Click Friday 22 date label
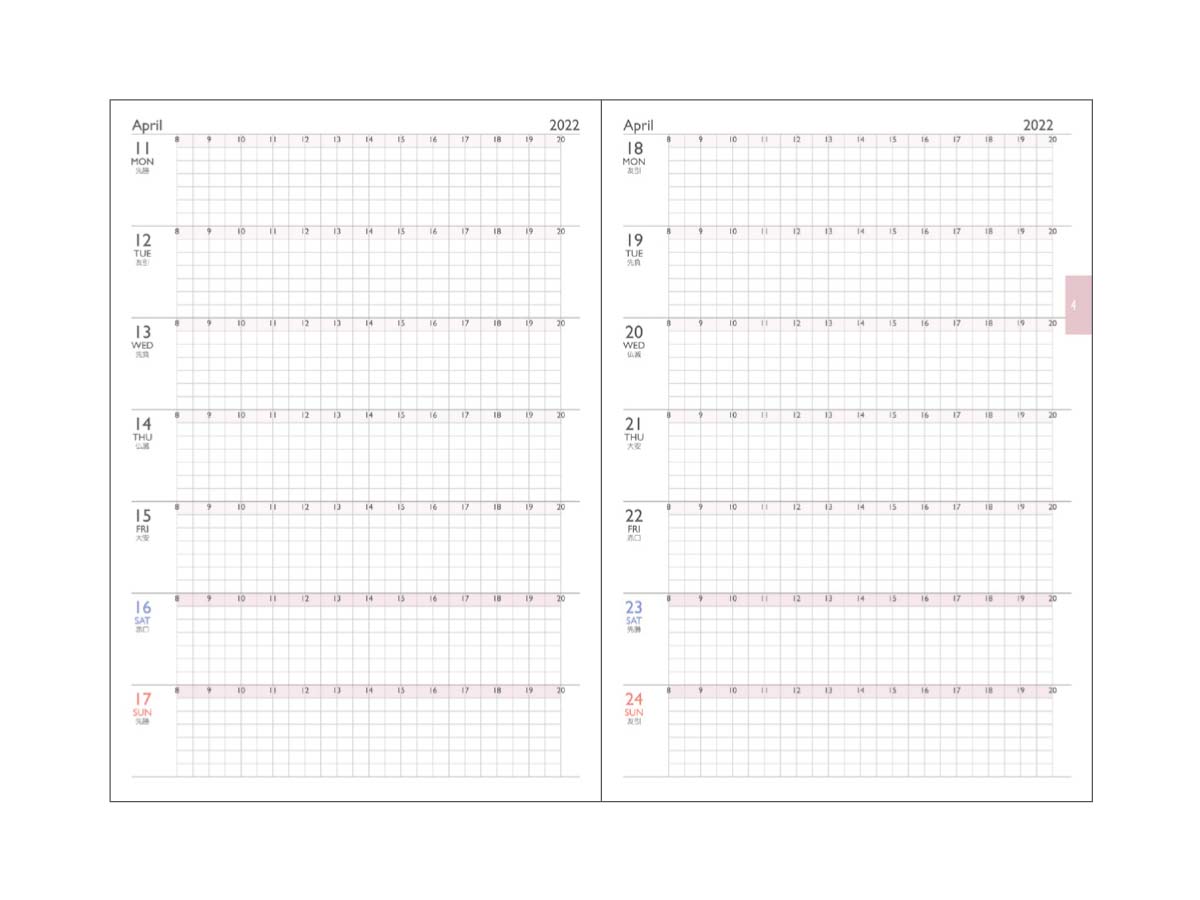 (x=634, y=516)
